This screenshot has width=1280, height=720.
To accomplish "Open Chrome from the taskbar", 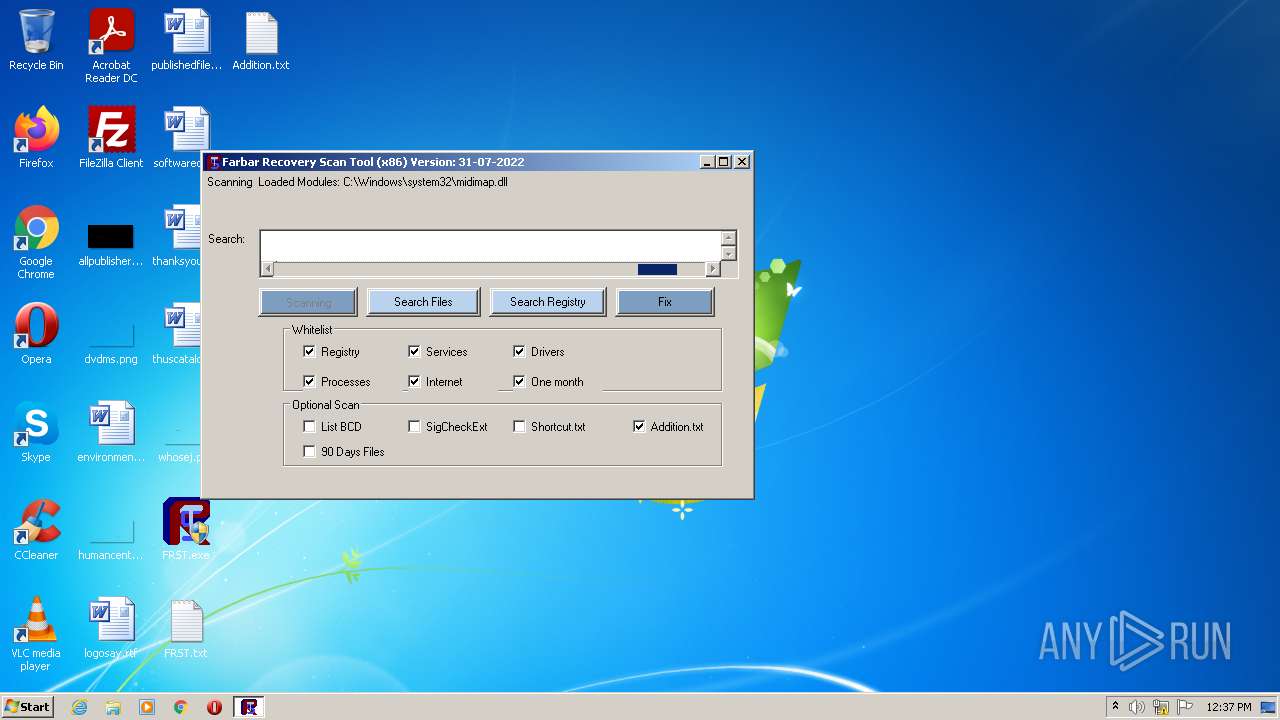I will (181, 707).
